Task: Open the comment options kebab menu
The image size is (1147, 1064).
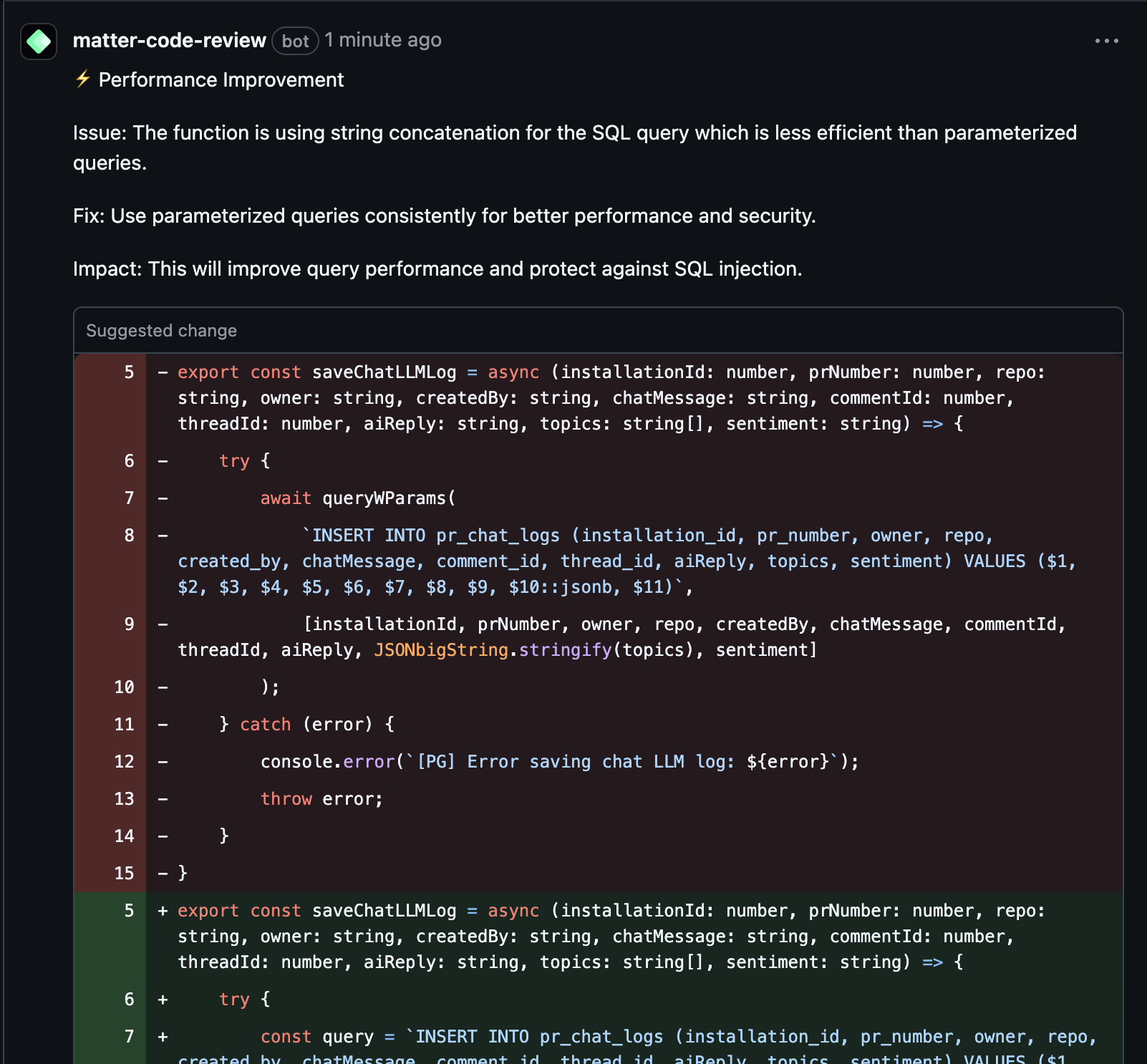Action: click(1105, 41)
